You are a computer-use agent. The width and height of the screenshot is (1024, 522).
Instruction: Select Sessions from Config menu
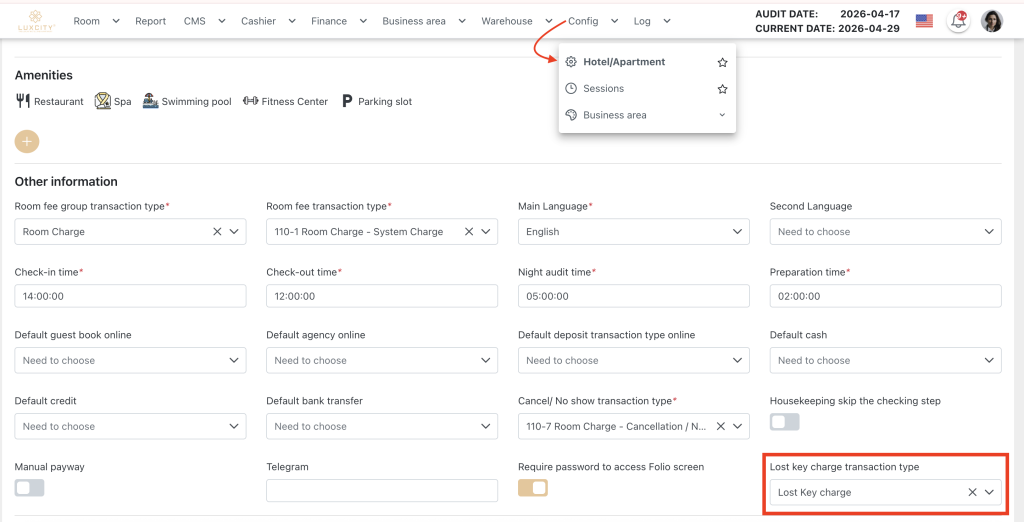(603, 89)
